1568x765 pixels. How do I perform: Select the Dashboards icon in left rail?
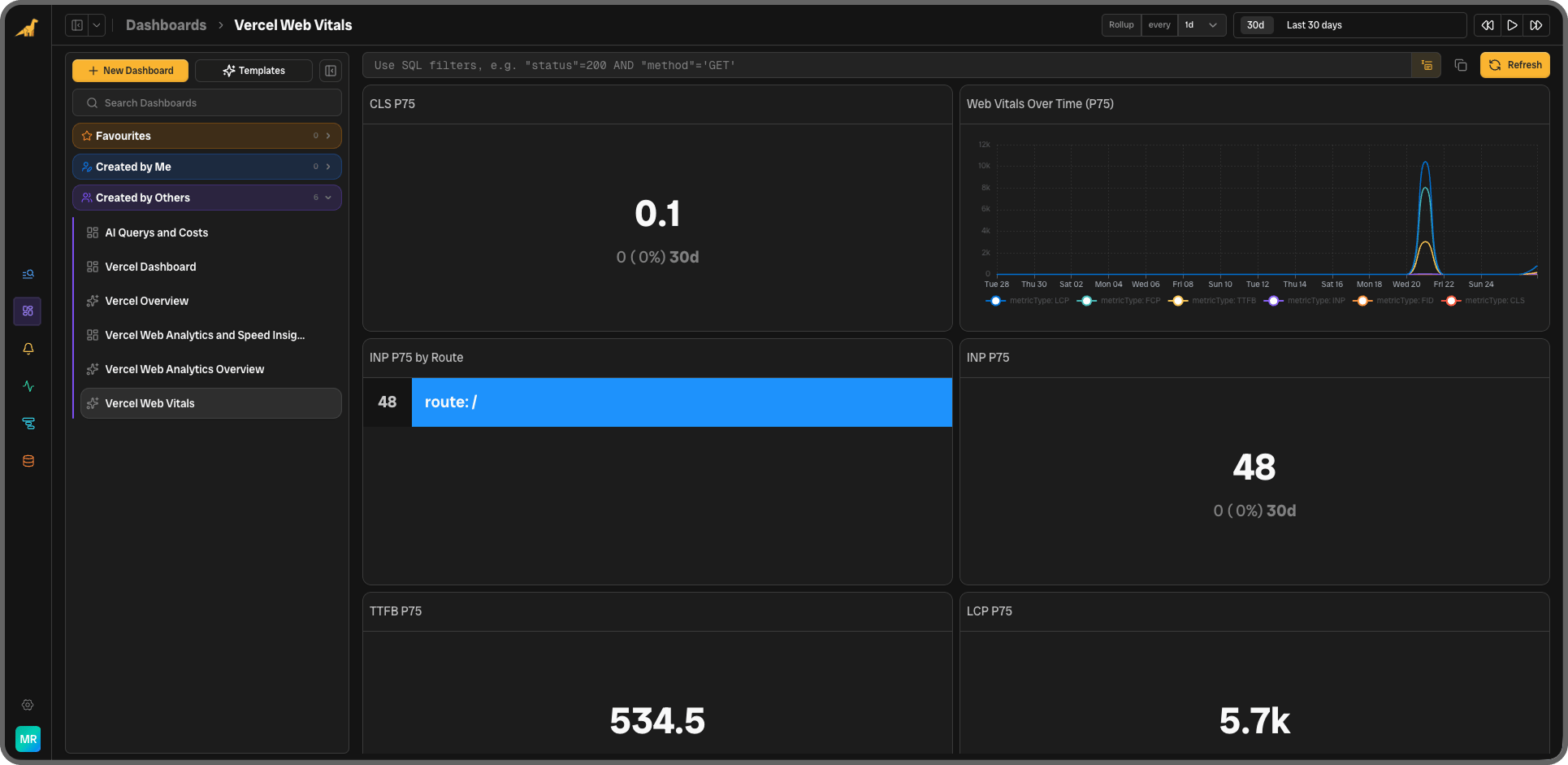28,311
